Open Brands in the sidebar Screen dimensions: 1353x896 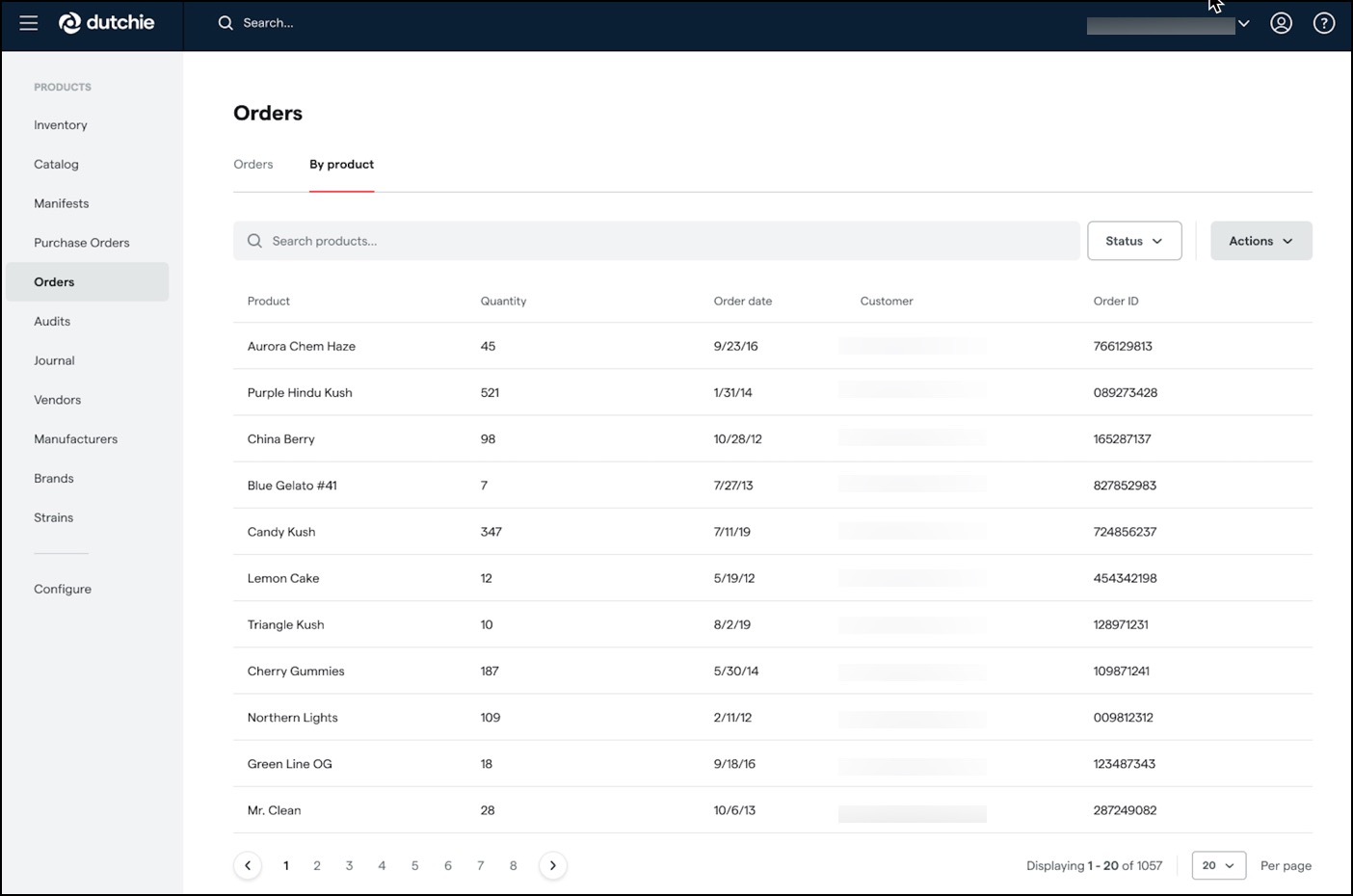point(54,479)
